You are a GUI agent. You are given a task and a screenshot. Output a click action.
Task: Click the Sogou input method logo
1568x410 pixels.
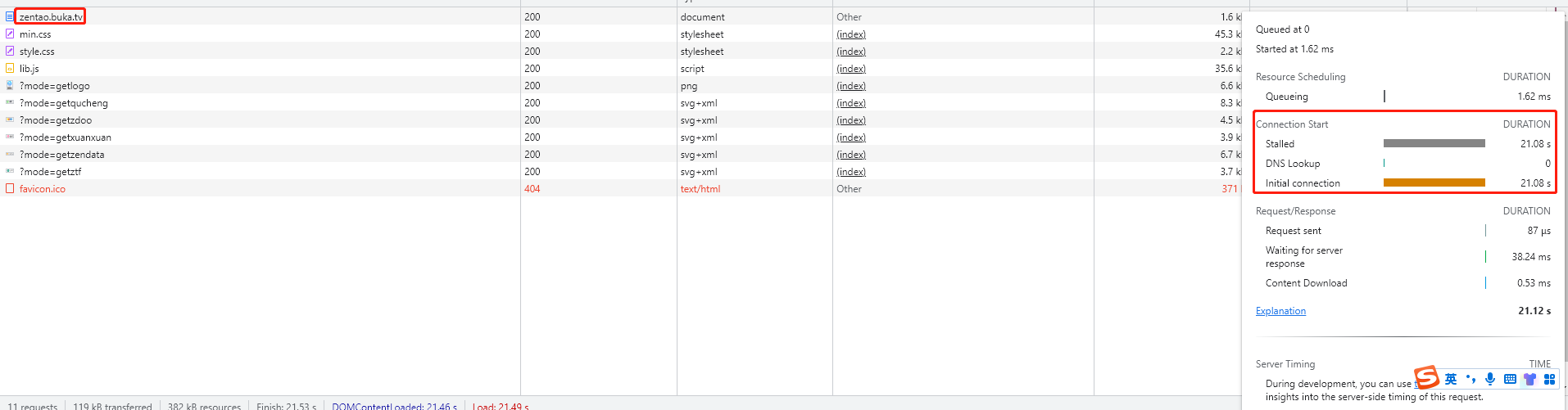[x=1426, y=377]
